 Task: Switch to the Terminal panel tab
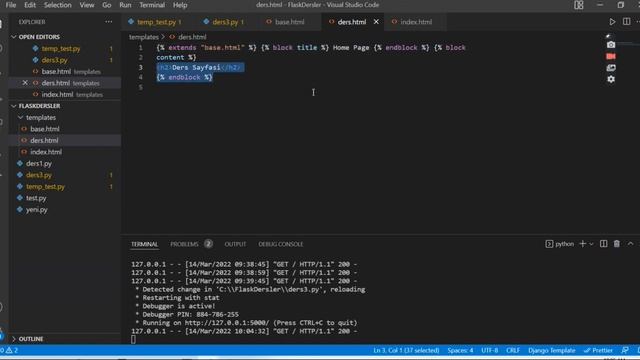pyautogui.click(x=144, y=244)
